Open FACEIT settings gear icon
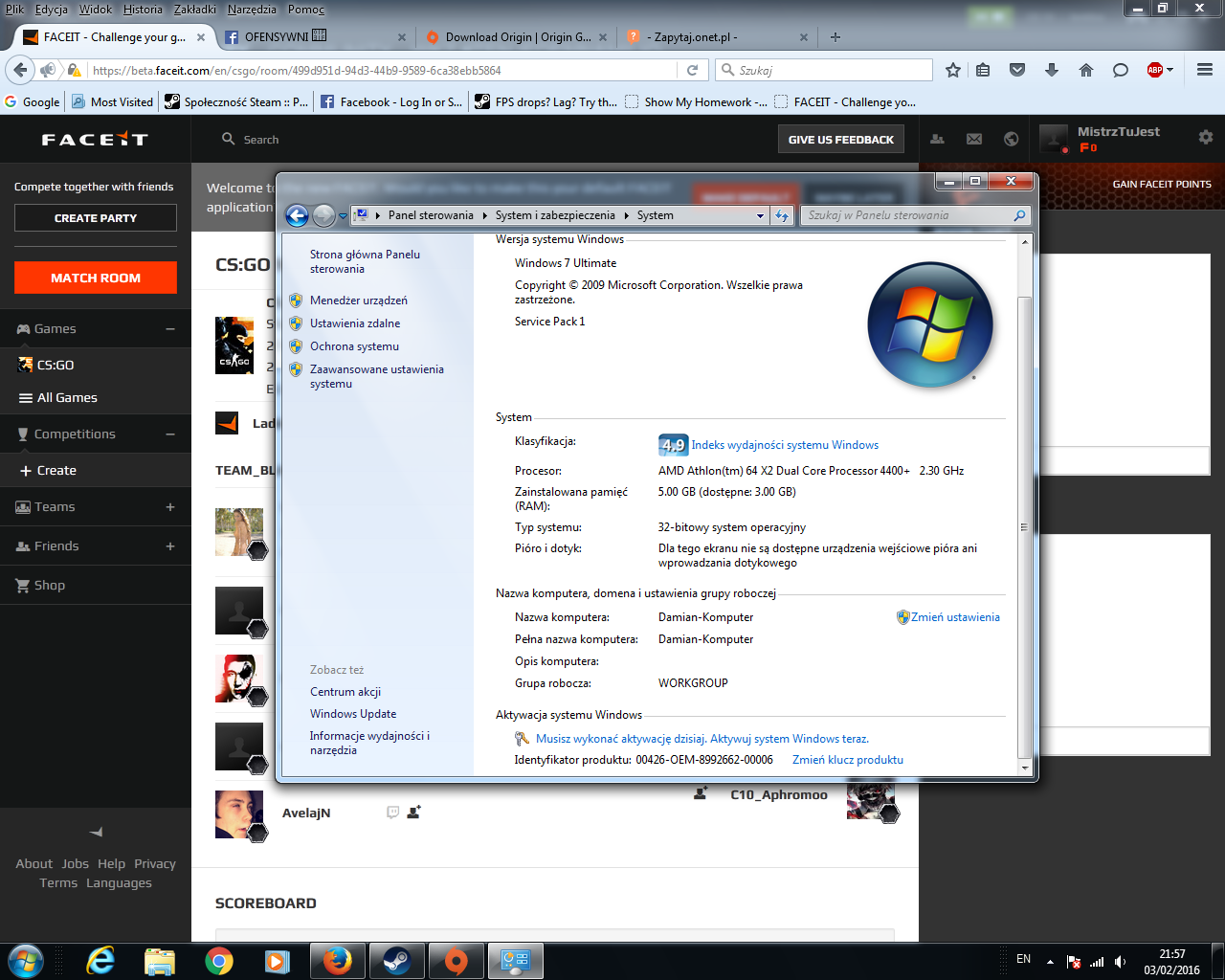Screen dimensions: 1225x980 (x=1205, y=138)
